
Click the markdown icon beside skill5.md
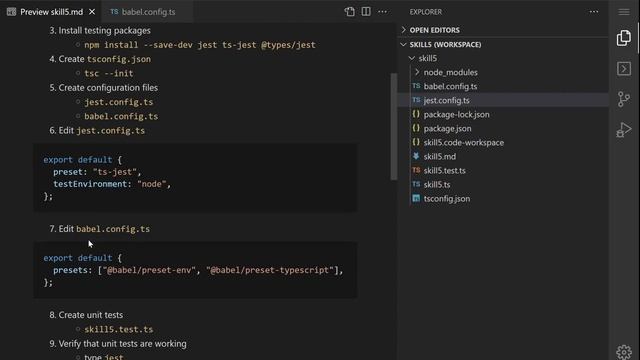point(416,156)
